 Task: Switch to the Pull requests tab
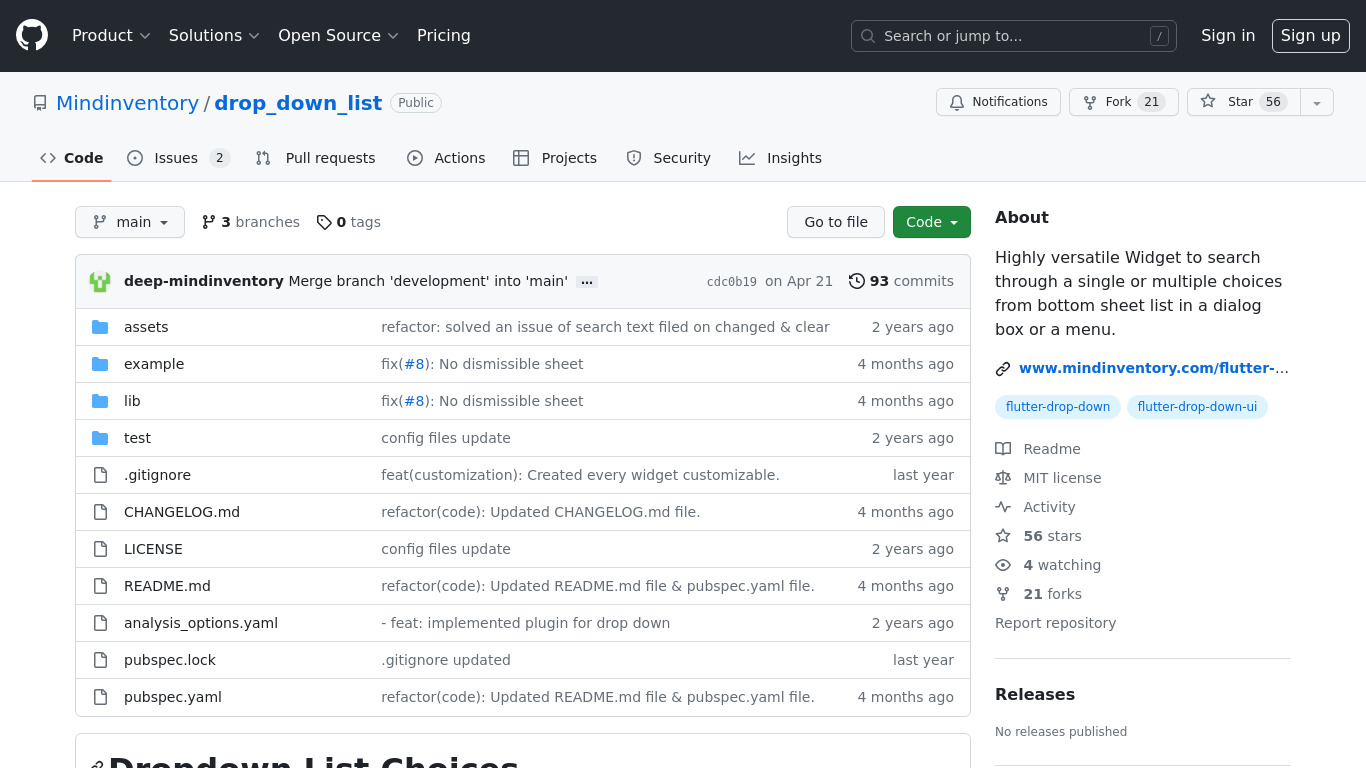[x=316, y=158]
